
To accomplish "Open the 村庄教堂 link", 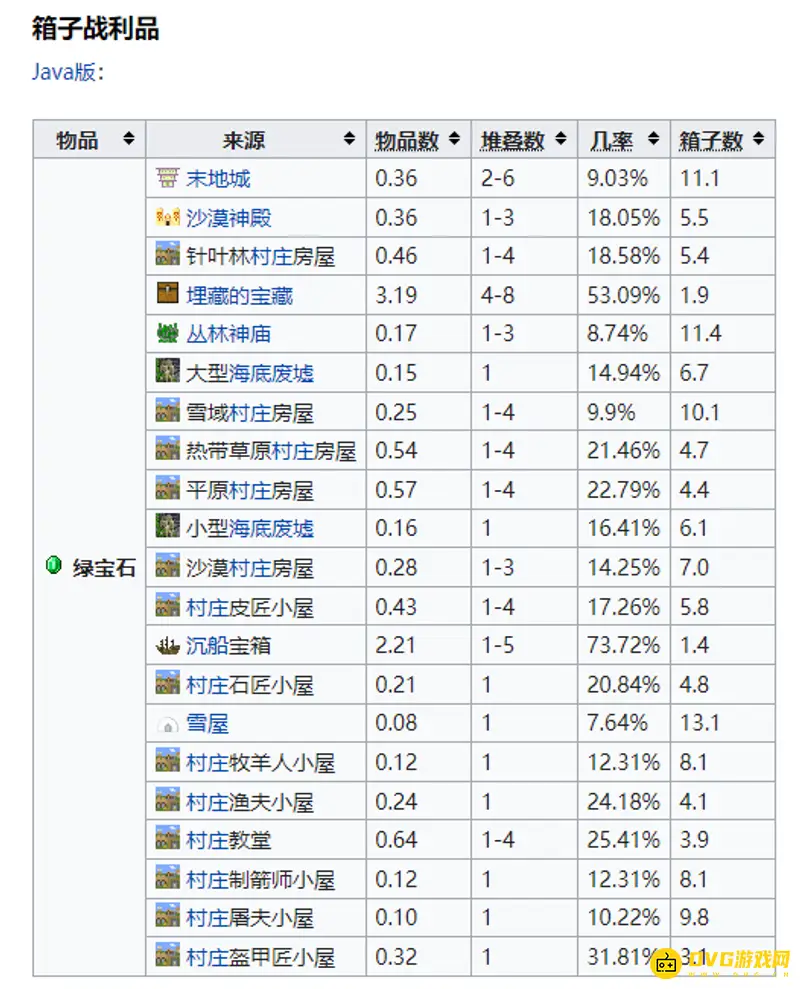I will 229,840.
